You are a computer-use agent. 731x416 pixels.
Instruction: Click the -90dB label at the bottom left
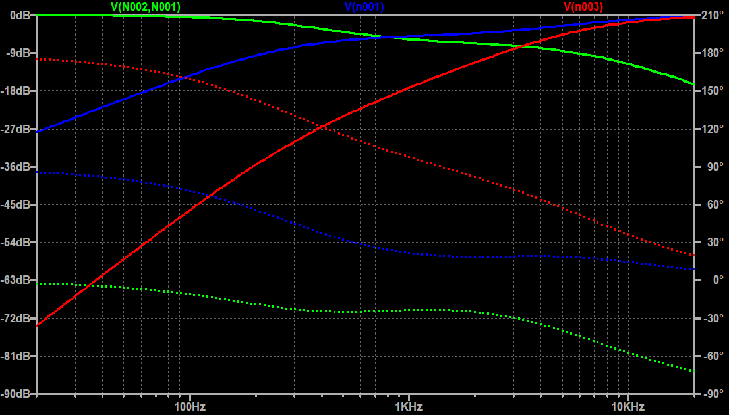[x=17, y=394]
